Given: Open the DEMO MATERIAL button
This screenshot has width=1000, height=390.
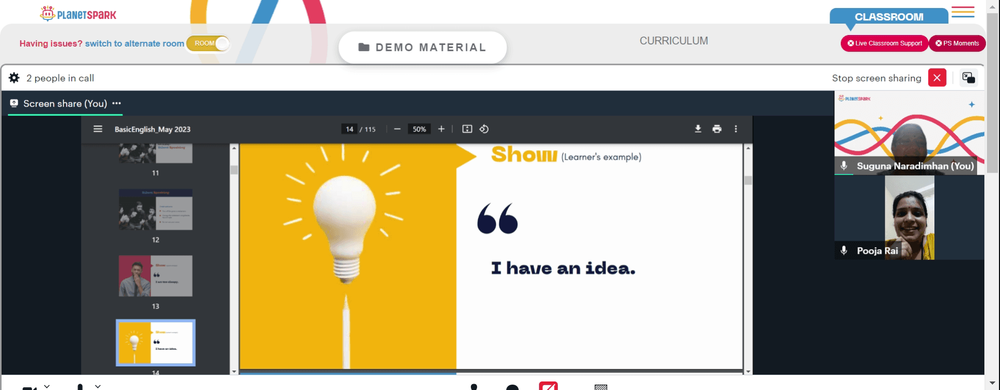Looking at the screenshot, I should pos(422,47).
